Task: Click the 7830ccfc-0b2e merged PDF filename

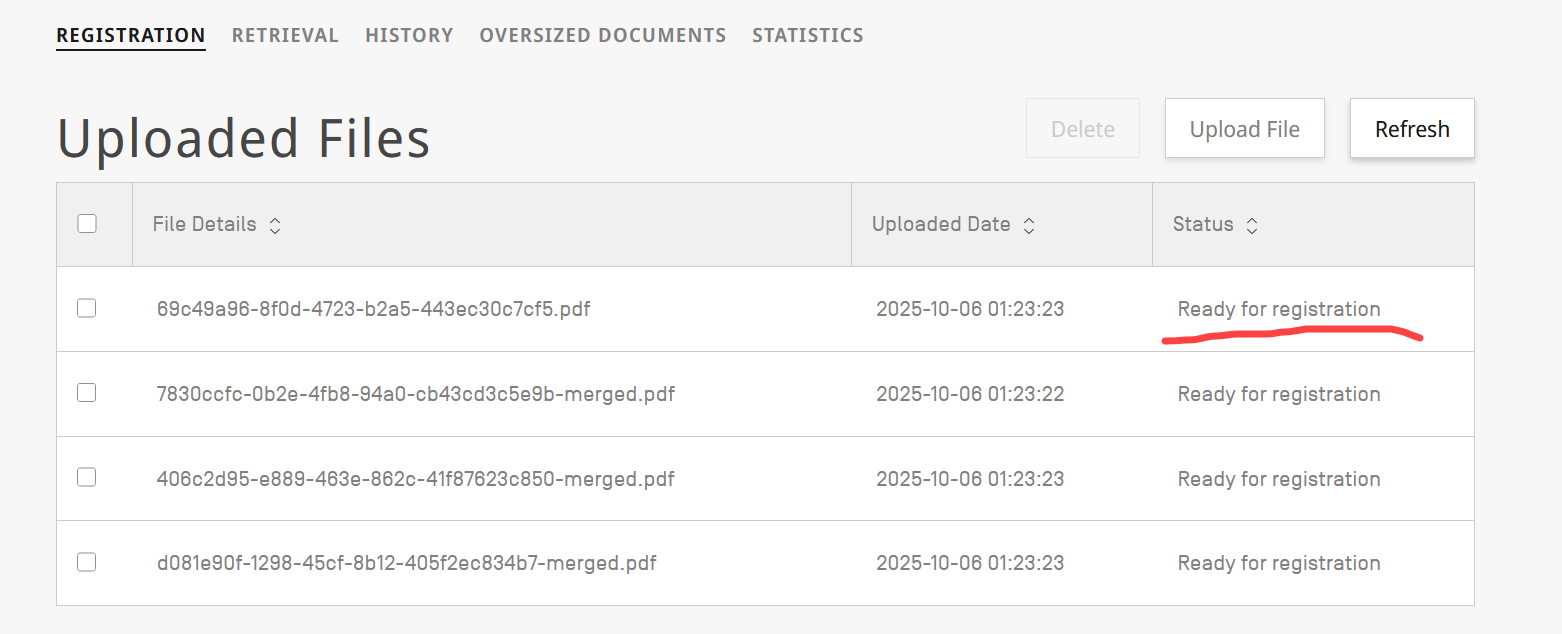Action: (x=415, y=394)
